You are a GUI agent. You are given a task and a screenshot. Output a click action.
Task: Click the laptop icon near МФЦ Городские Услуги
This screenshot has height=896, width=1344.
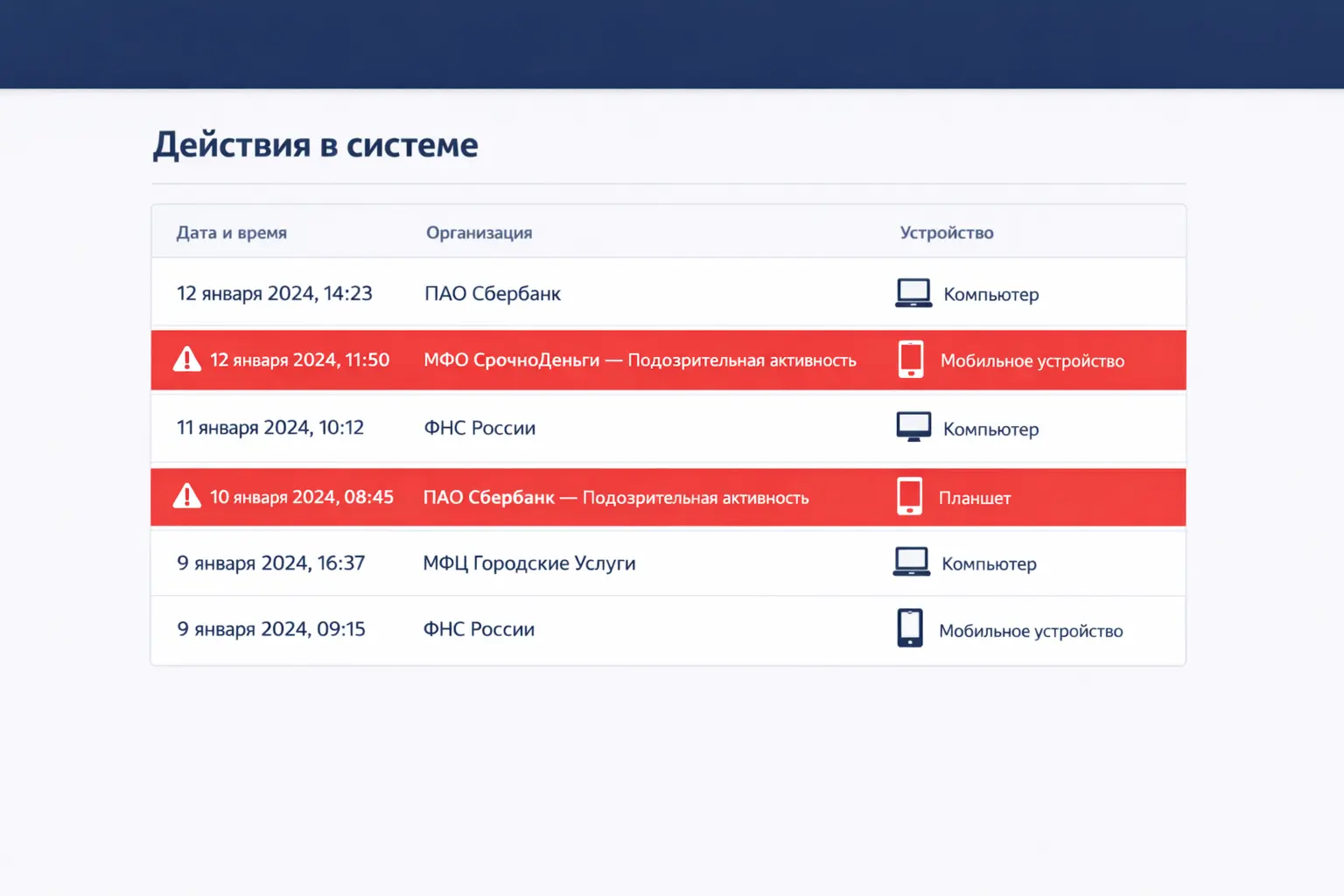(910, 561)
